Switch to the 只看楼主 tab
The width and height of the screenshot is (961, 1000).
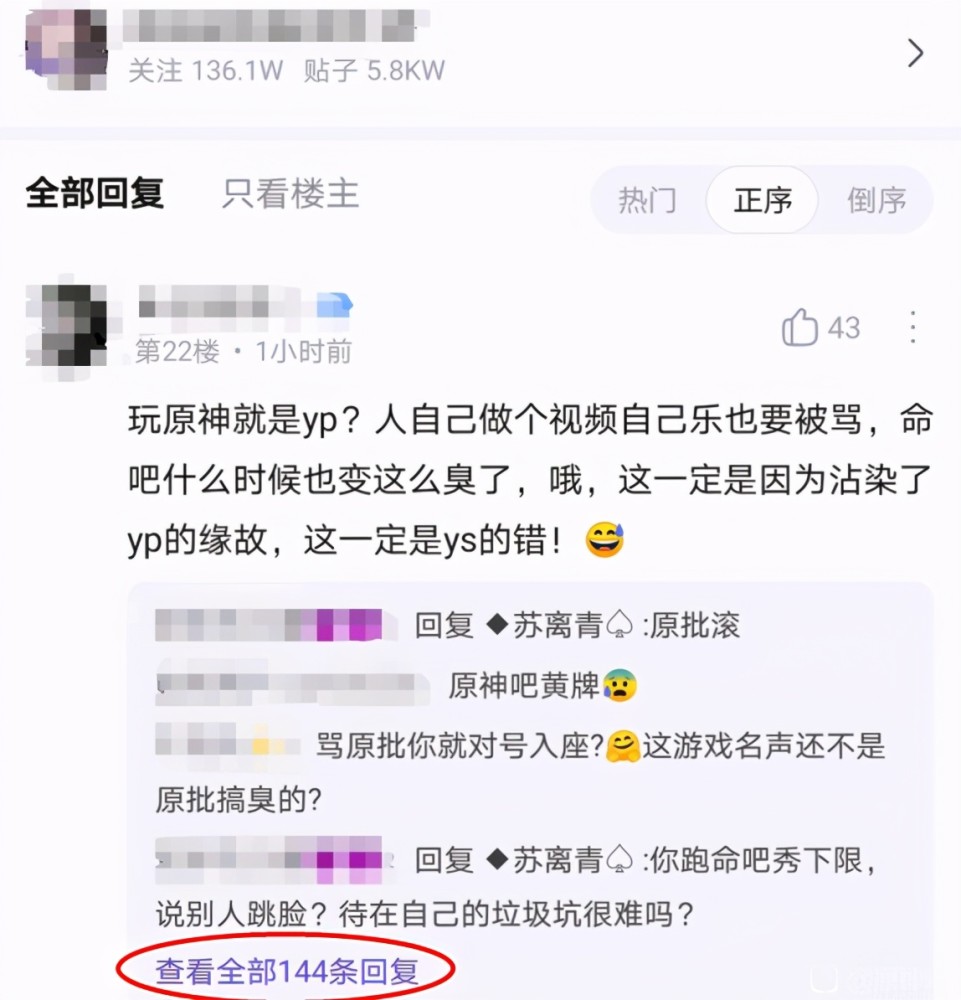coord(291,193)
